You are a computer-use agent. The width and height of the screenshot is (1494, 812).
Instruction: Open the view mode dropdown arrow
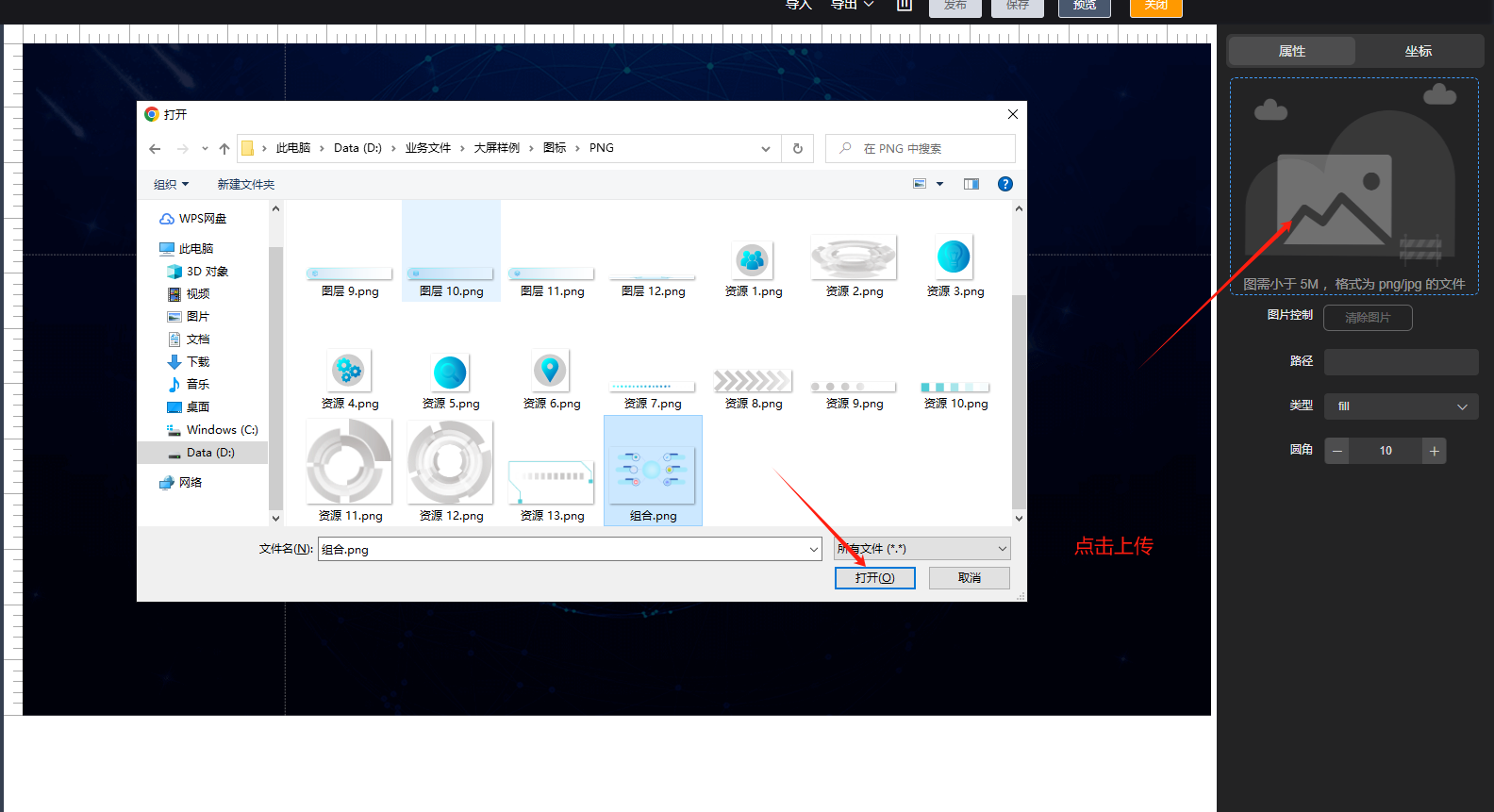click(x=939, y=184)
